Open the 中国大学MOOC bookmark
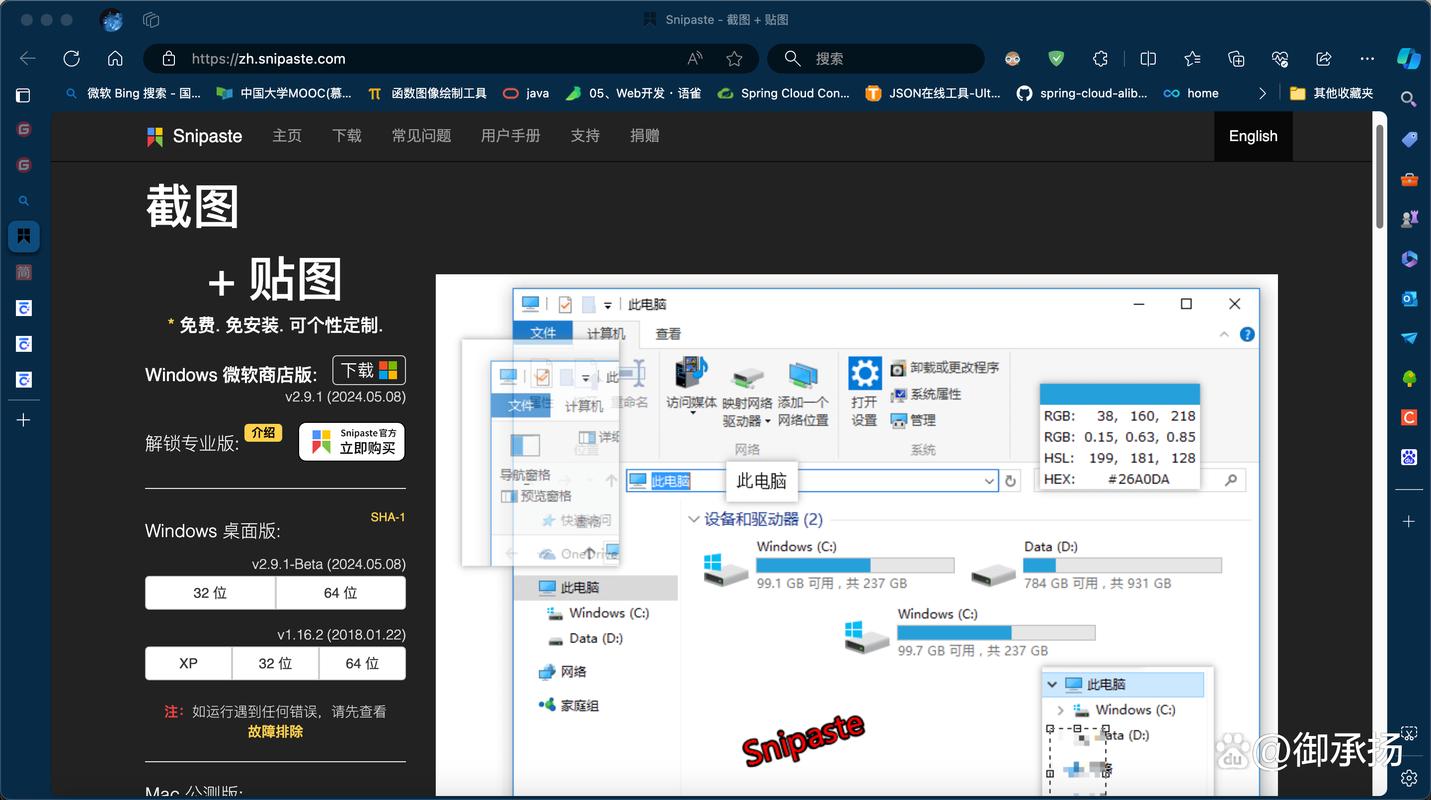The height and width of the screenshot is (800, 1431). 284,93
